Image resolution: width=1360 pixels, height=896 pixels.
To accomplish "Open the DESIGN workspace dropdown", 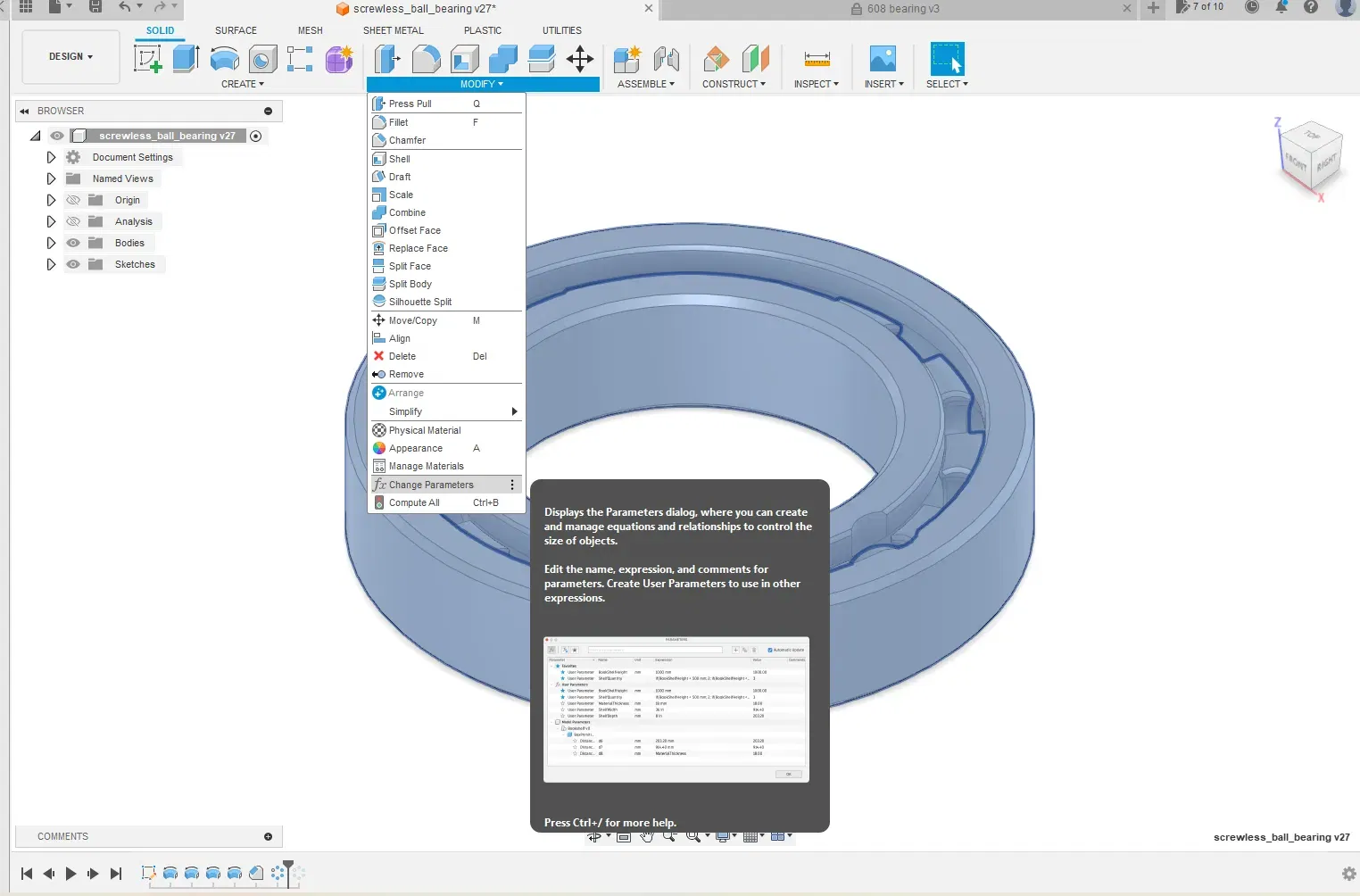I will (x=70, y=56).
